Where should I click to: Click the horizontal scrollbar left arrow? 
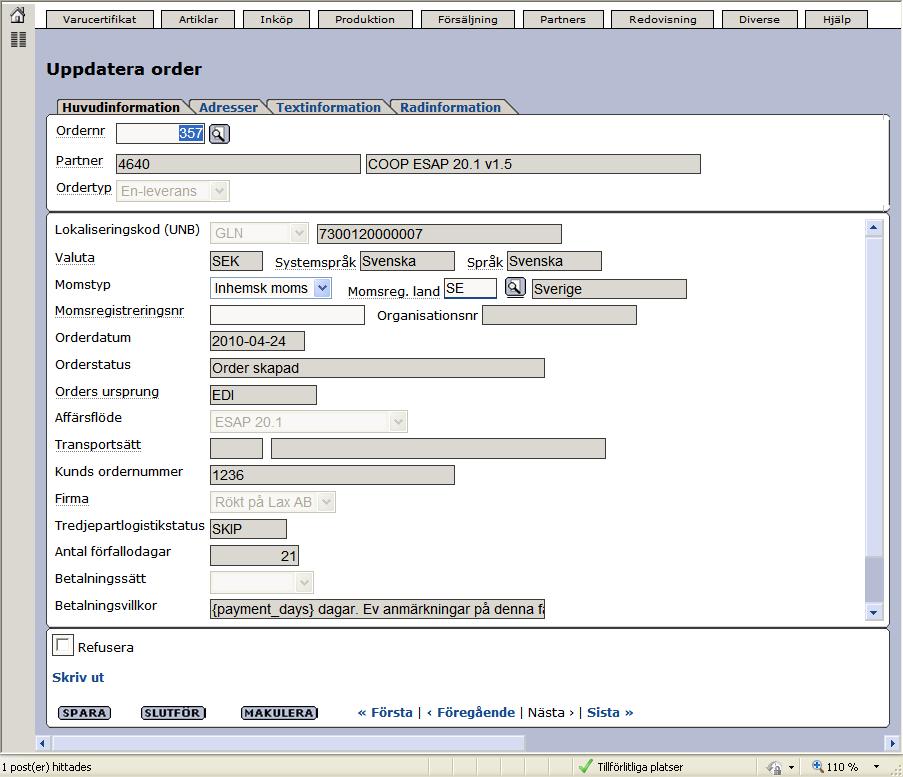coord(42,743)
